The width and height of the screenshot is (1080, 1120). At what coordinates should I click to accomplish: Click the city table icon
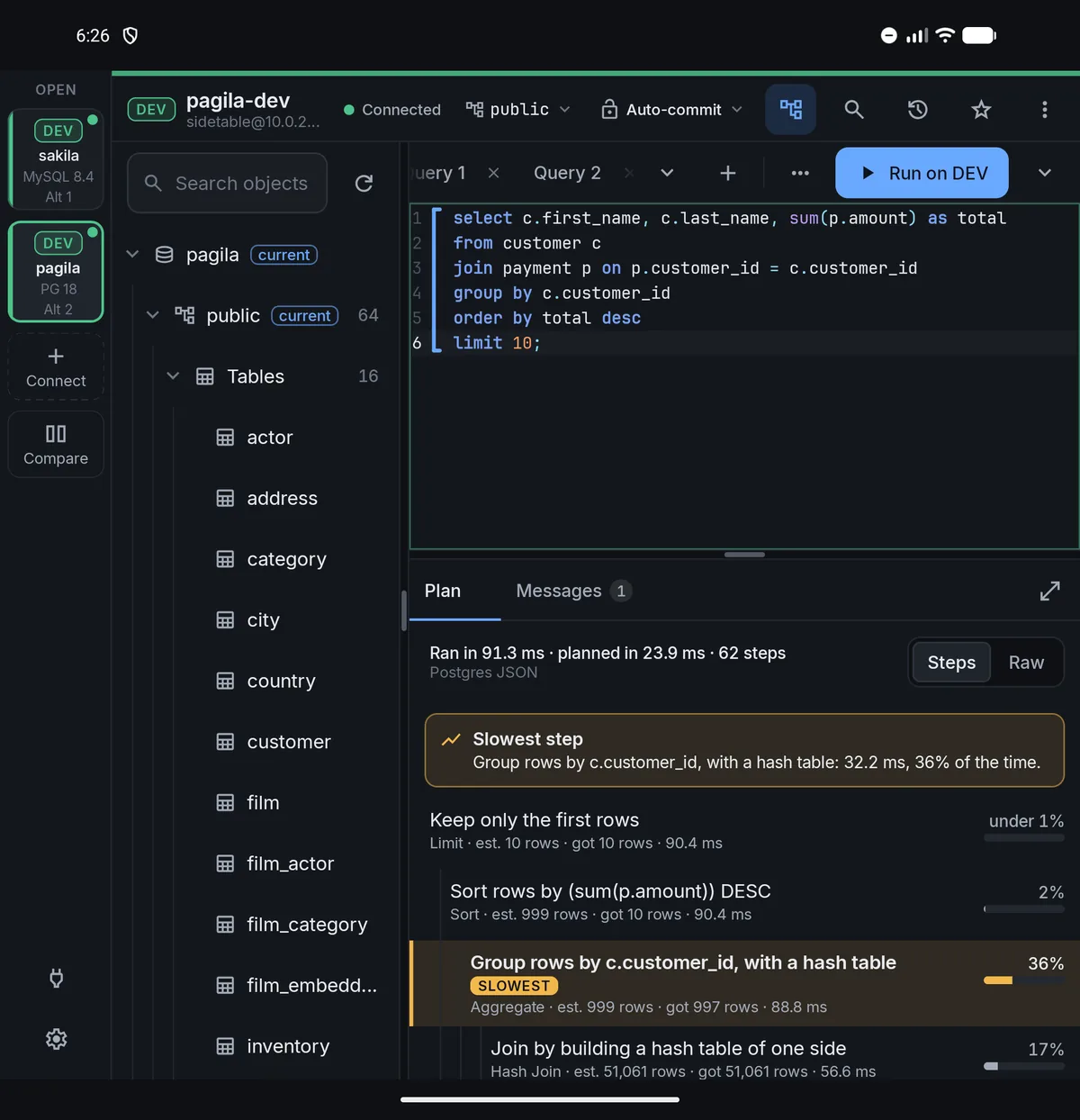click(225, 619)
